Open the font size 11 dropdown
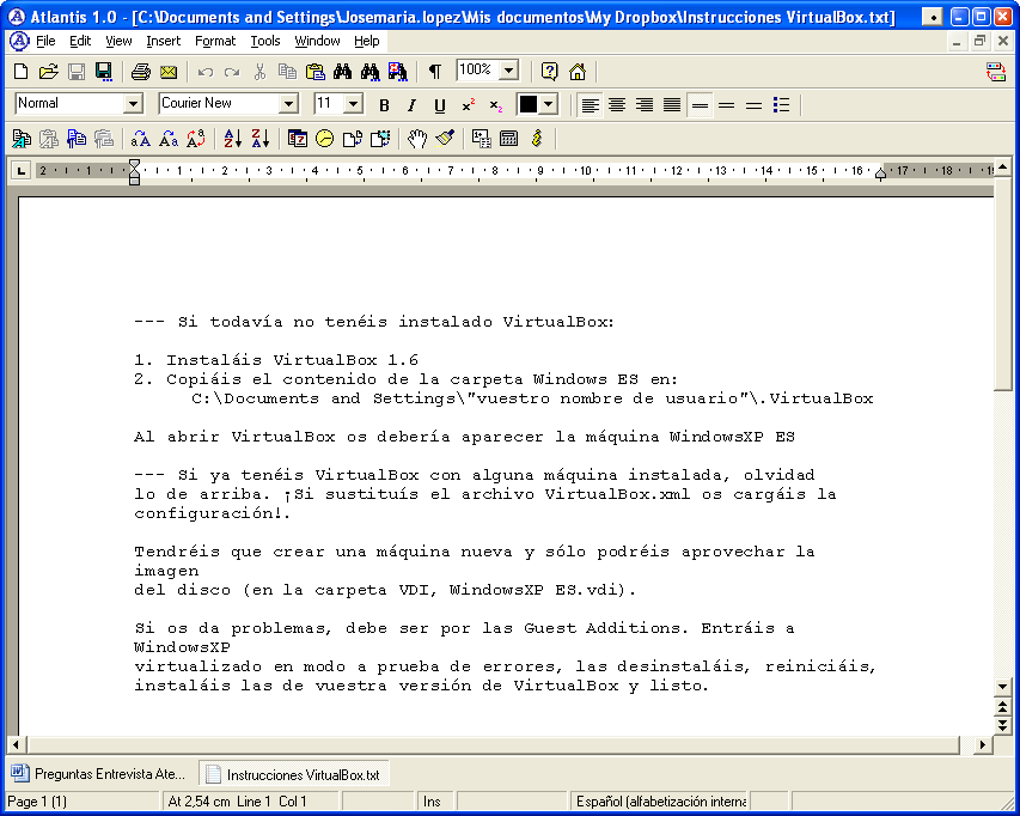The width and height of the screenshot is (1020, 816). 353,103
